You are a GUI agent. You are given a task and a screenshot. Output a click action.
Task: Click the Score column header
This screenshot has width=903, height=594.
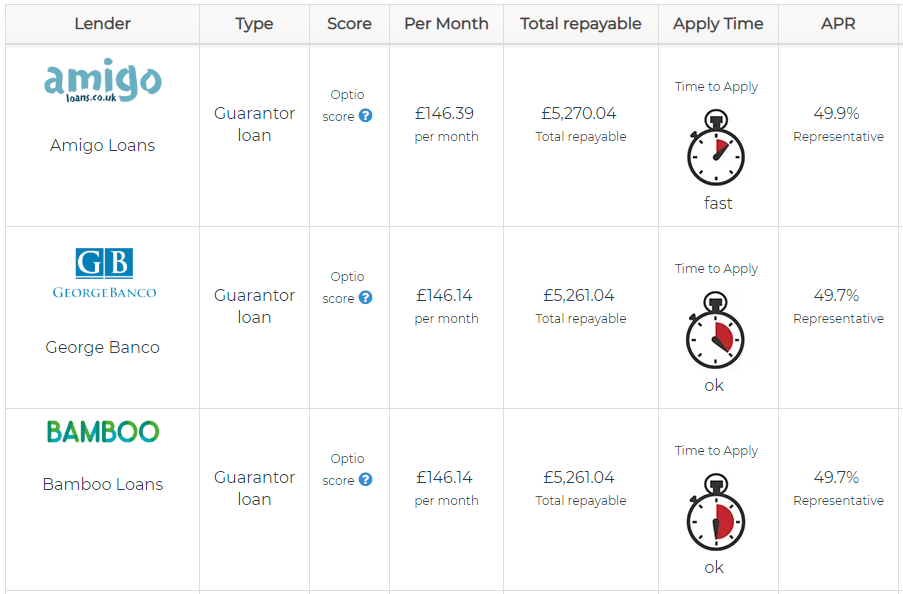[349, 24]
